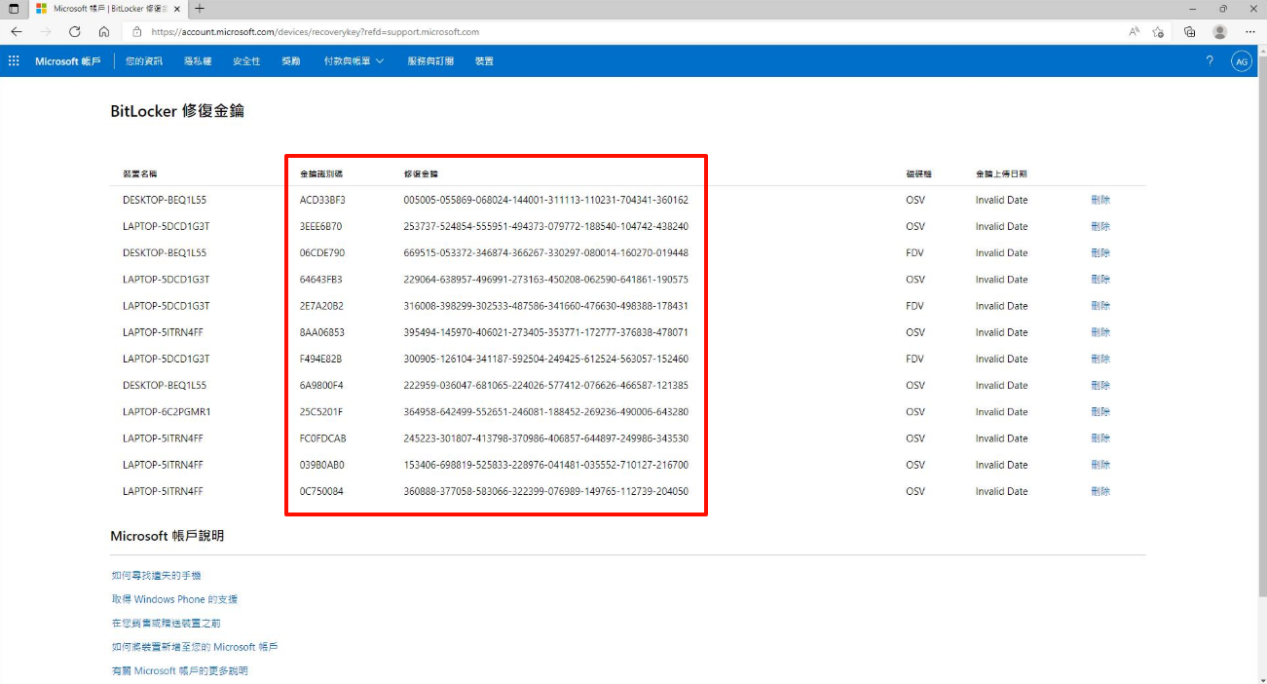Image resolution: width=1267 pixels, height=684 pixels.
Task: Select recovery key starting 669515-053372
Action: click(546, 253)
